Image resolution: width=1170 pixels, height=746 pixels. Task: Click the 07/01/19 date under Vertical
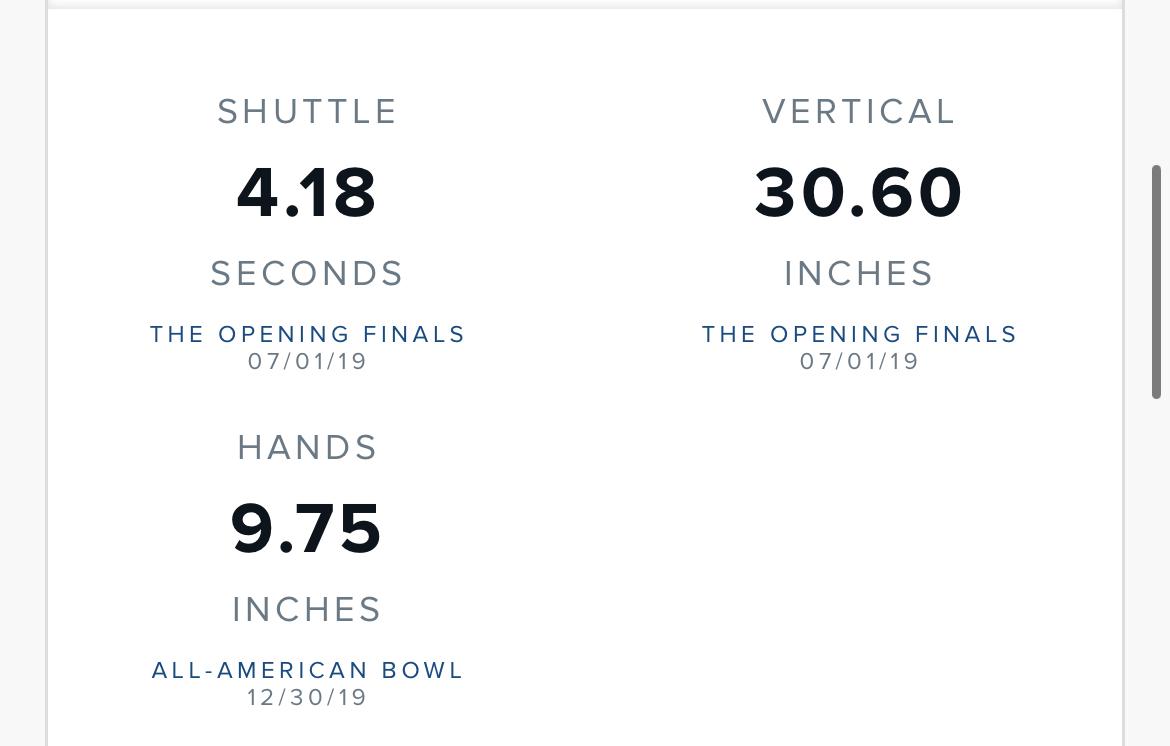tap(860, 361)
